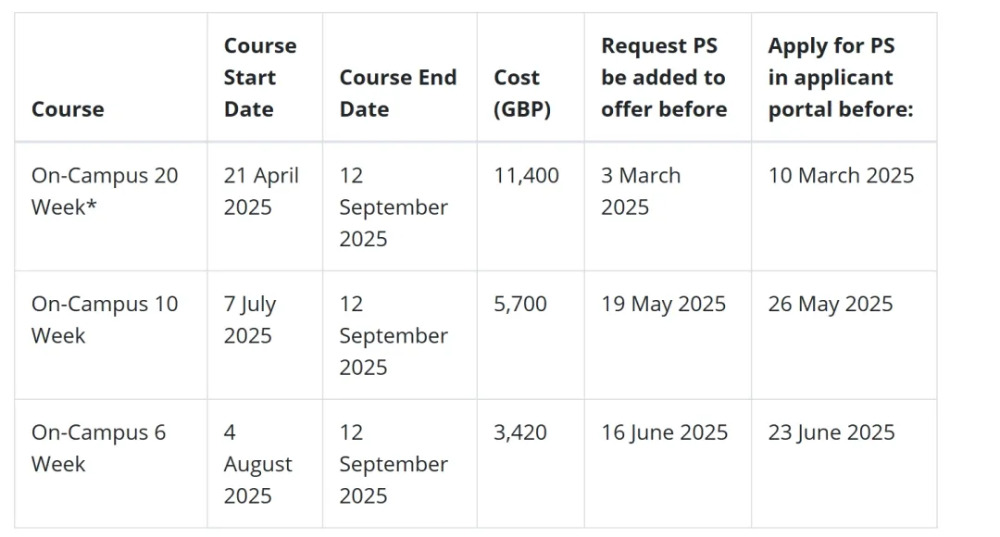This screenshot has width=1000, height=537.
Task: Click the 10 March 2025 portal date
Action: click(841, 175)
